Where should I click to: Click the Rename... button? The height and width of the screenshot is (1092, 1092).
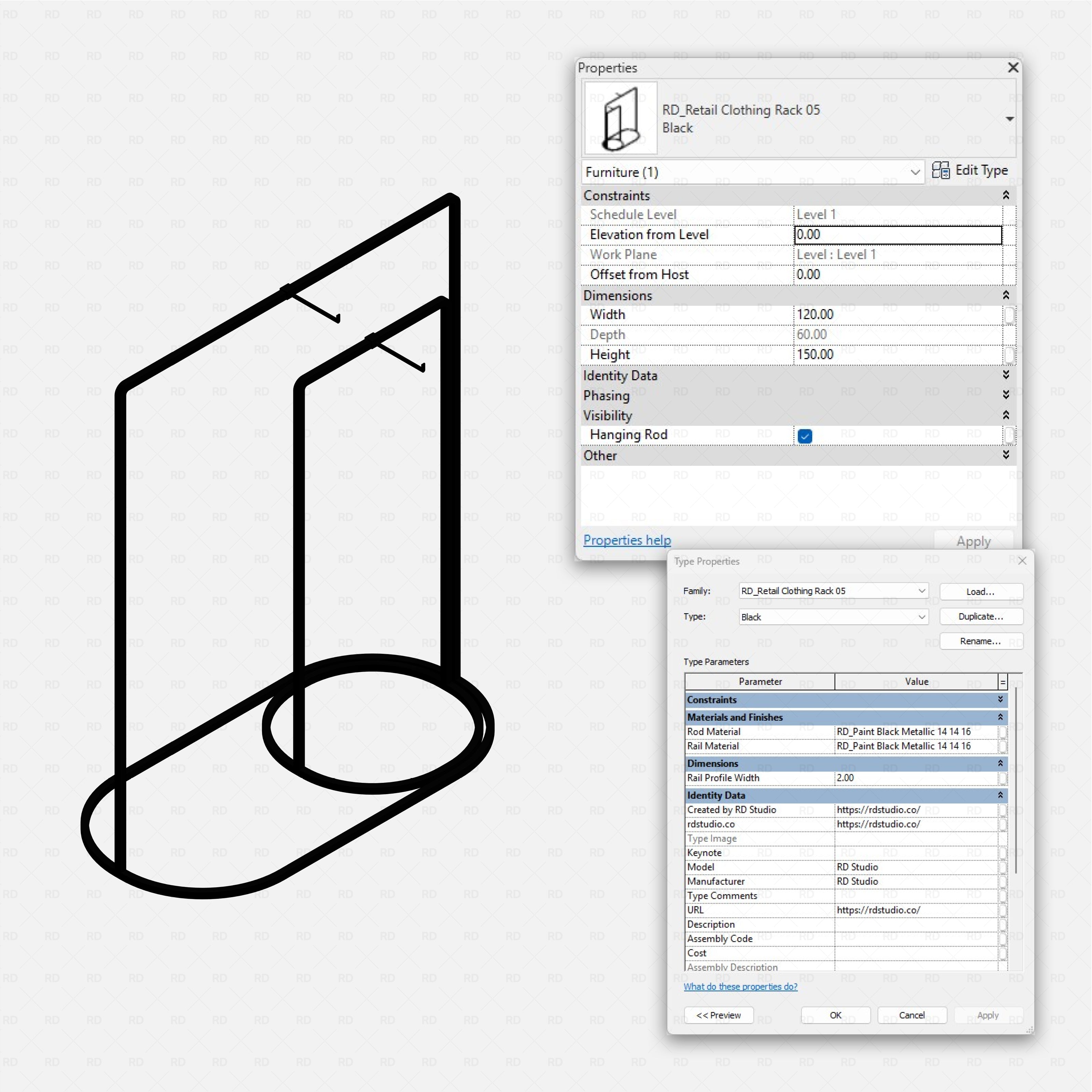tap(981, 641)
